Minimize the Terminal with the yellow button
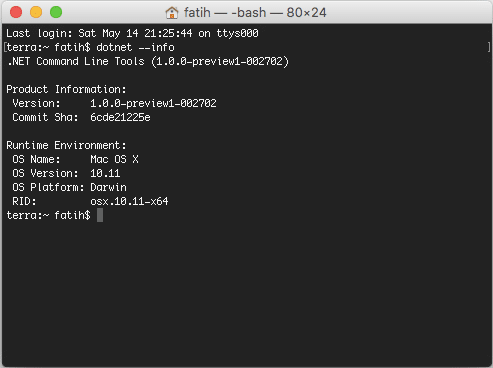The image size is (493, 368). 36,12
